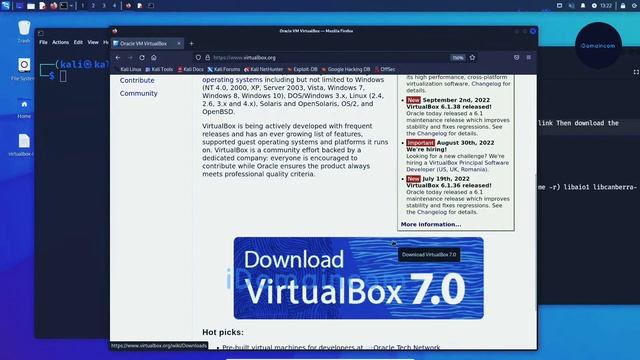Viewport: 640px width, 360px height.
Task: Switch to workspace 2
Action: [93, 6]
